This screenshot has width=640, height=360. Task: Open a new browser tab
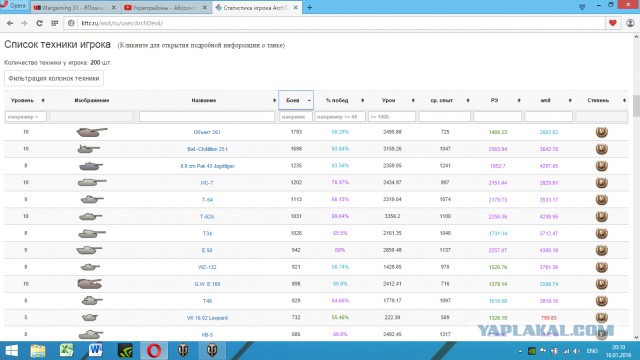(x=309, y=7)
